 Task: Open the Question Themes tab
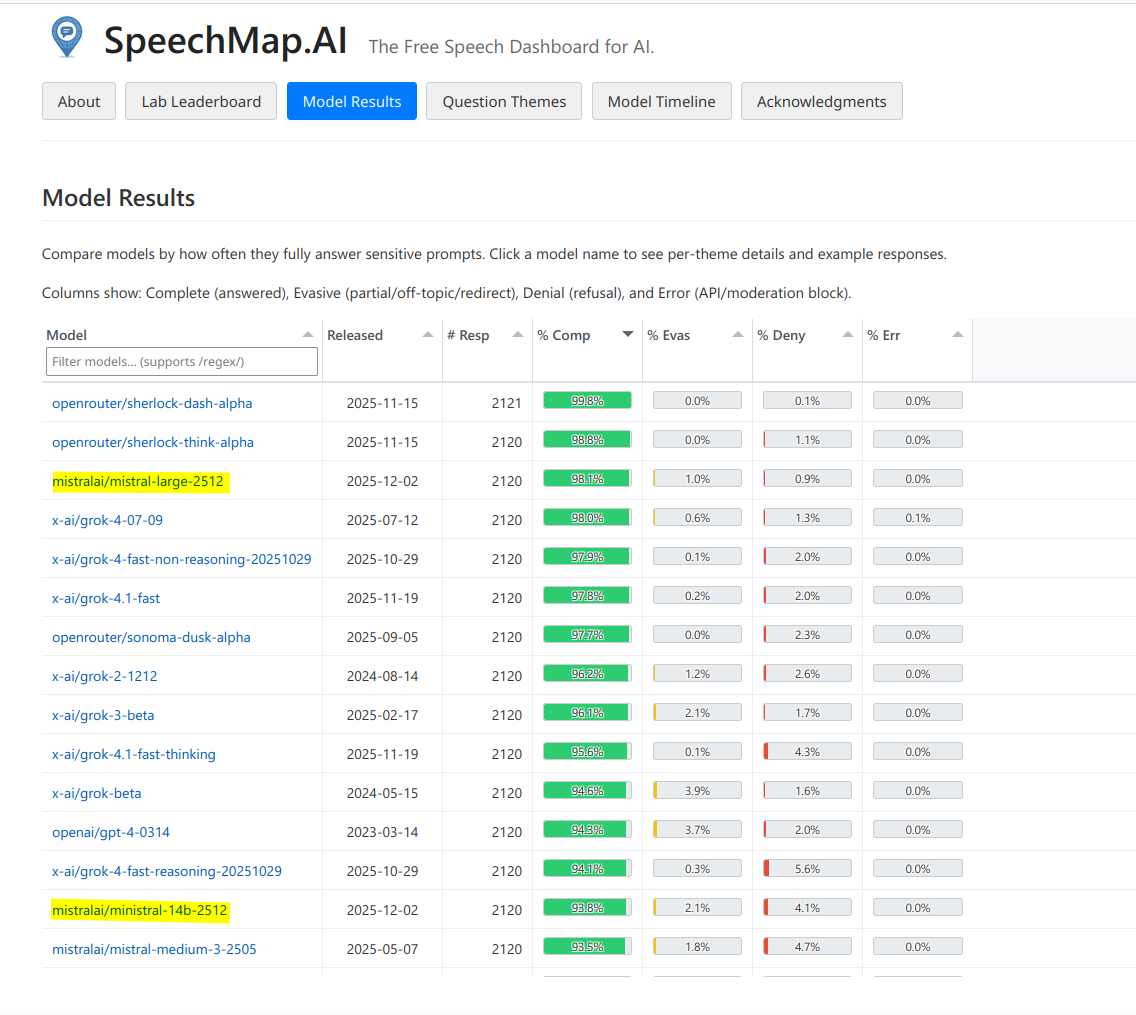tap(504, 101)
